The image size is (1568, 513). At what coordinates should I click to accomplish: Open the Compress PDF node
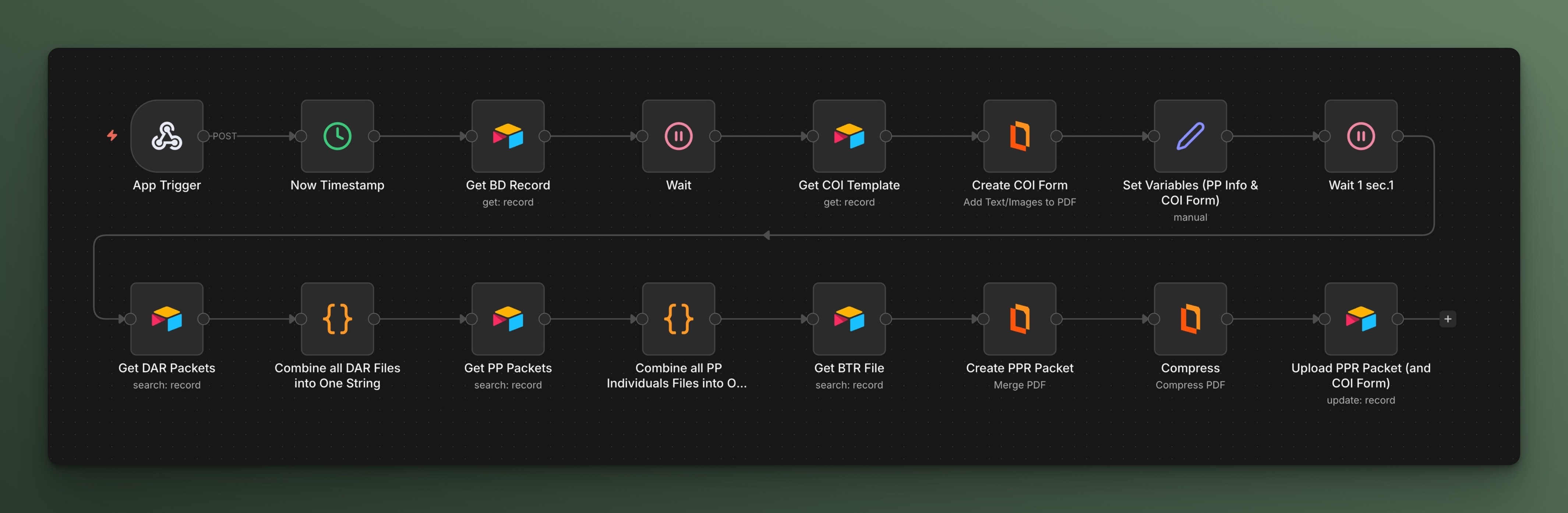point(1190,319)
